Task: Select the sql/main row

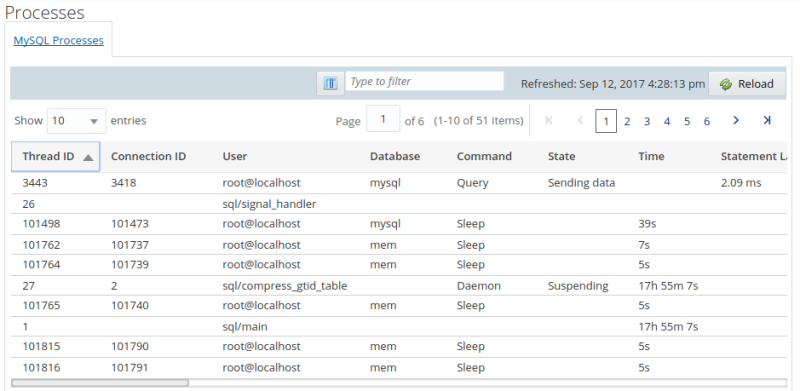Action: pos(398,327)
